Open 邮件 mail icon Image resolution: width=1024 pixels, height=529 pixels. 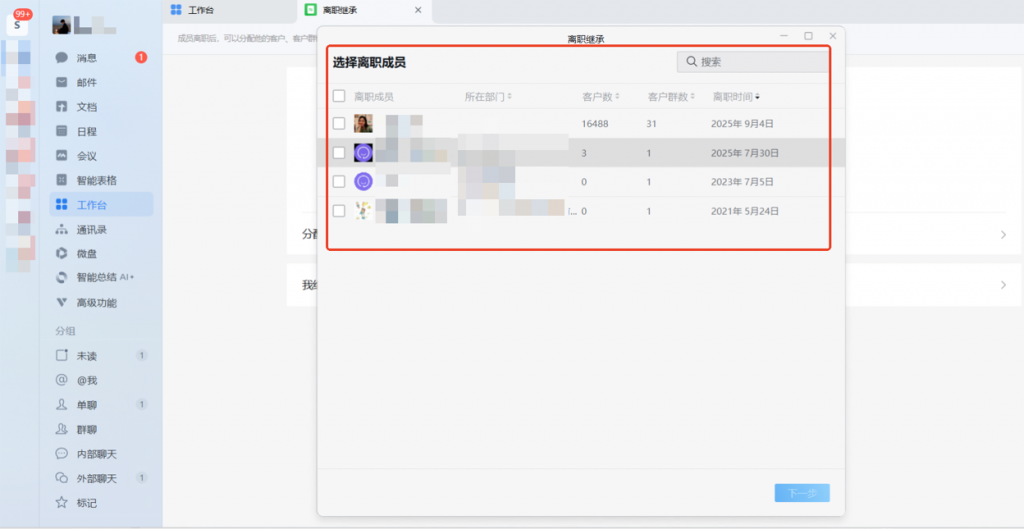coord(61,82)
